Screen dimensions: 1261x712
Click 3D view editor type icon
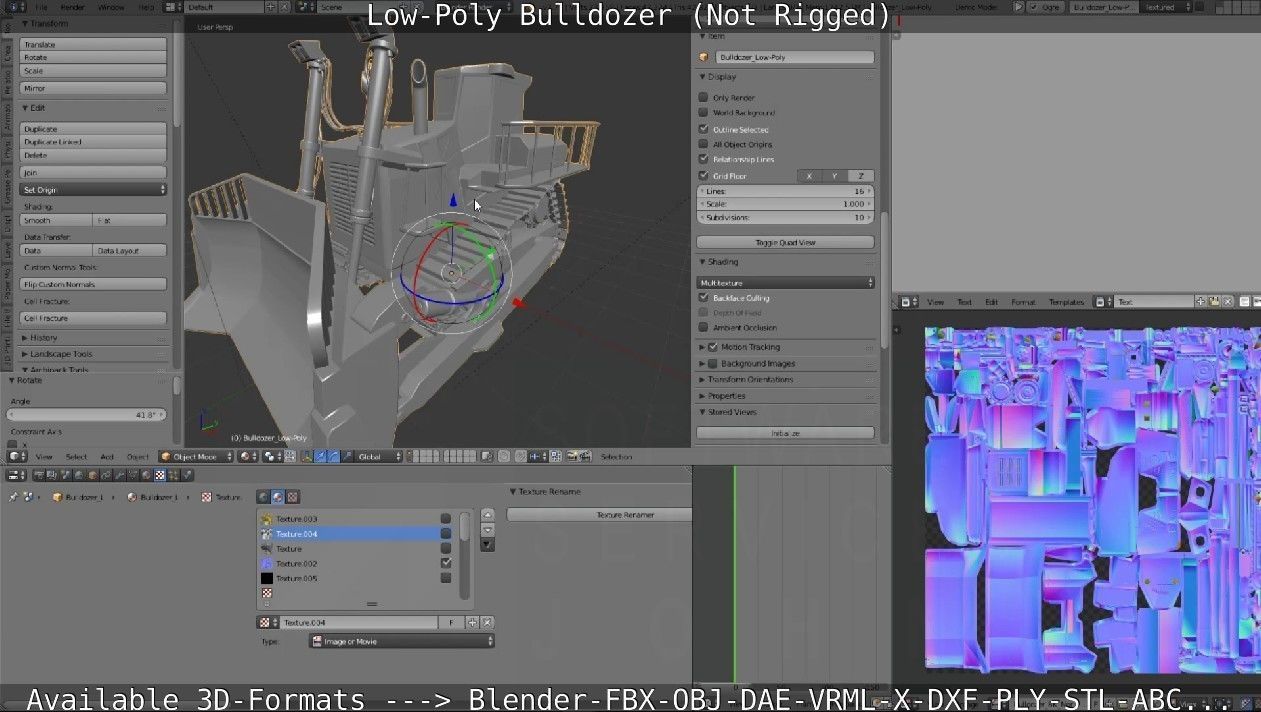[17, 456]
